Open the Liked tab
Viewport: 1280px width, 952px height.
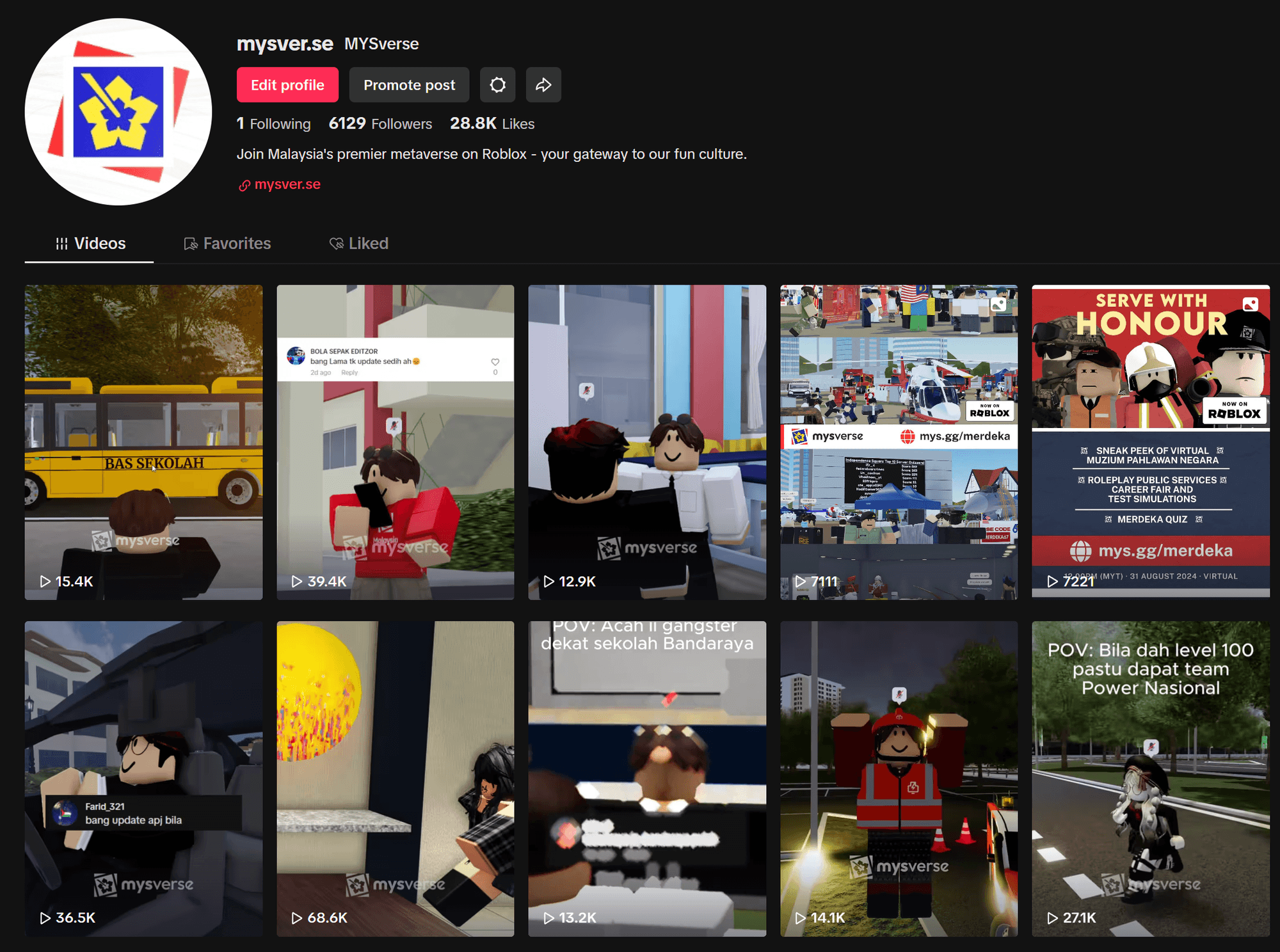tap(358, 244)
